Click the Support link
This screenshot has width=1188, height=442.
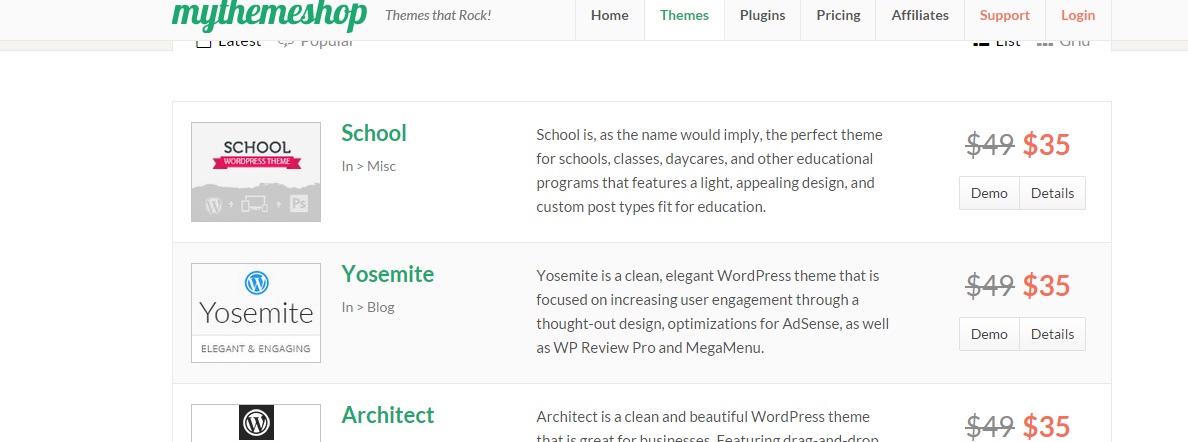click(x=1004, y=15)
